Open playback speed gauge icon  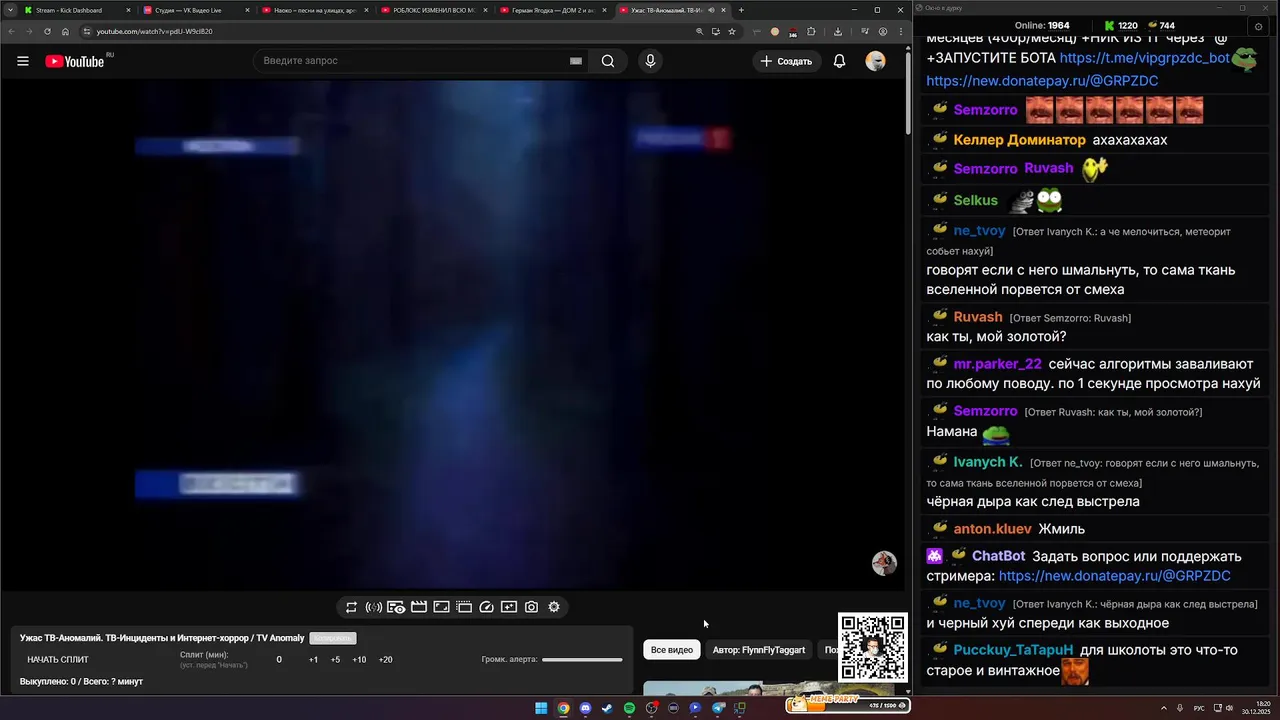coord(487,607)
